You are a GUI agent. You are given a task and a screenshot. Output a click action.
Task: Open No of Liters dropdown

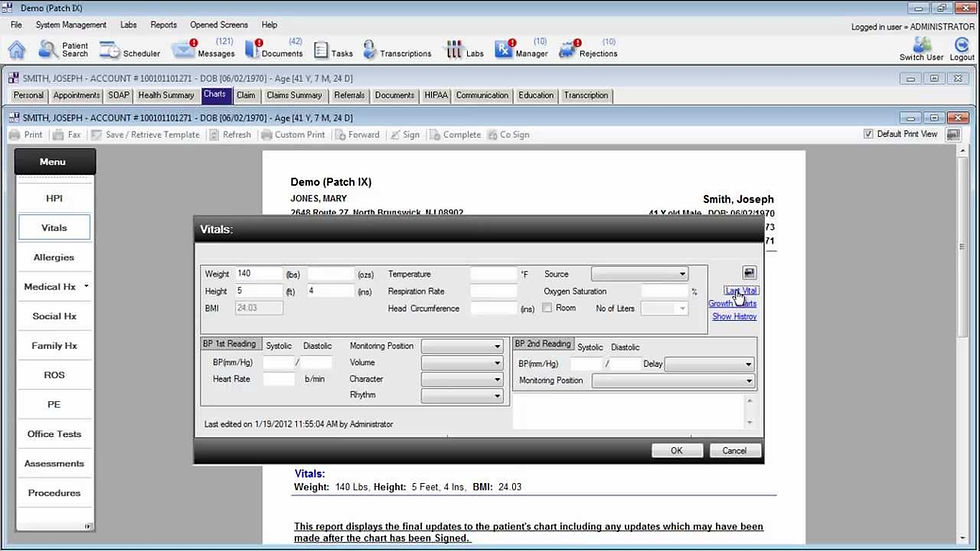point(664,309)
